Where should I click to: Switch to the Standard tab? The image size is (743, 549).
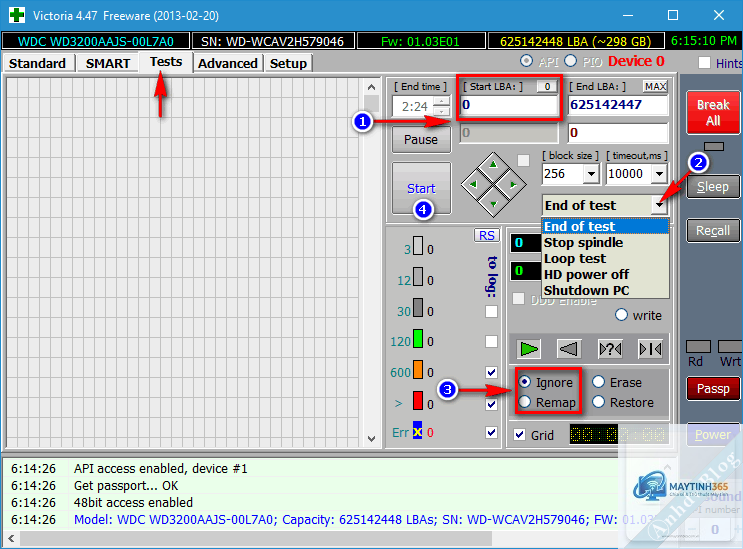pyautogui.click(x=37, y=63)
